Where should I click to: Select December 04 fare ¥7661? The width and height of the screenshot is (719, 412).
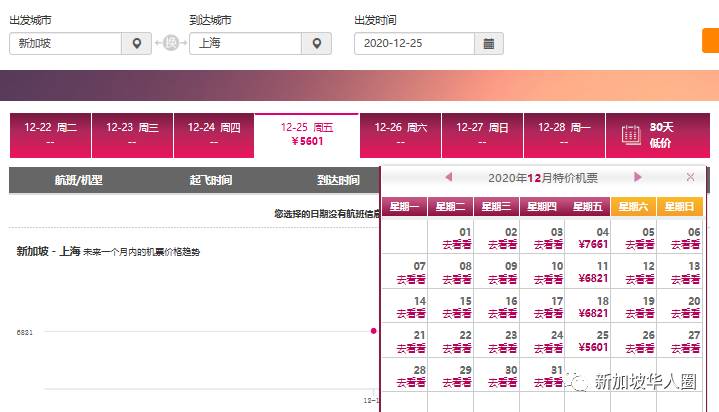click(x=593, y=245)
